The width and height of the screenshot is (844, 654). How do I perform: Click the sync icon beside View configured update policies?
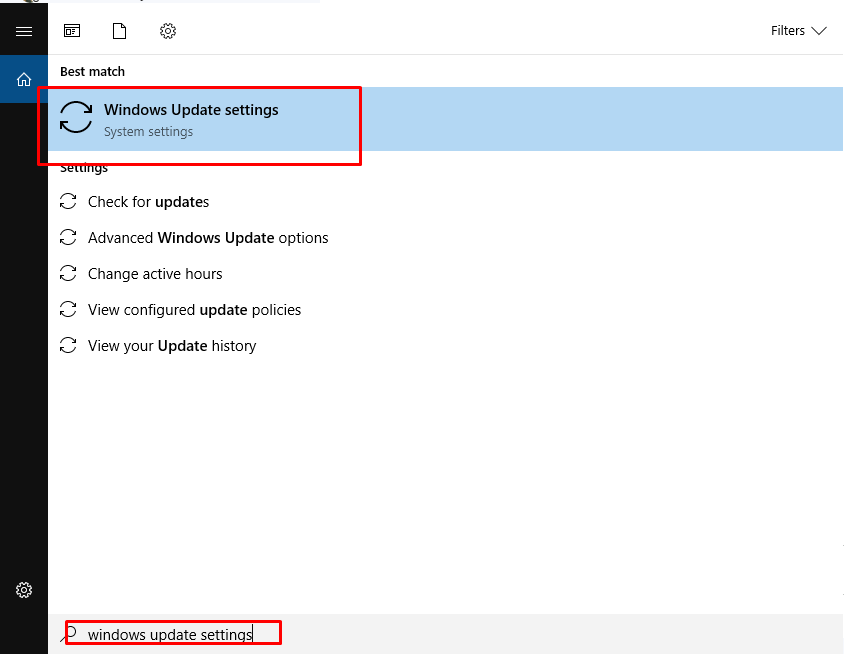coord(68,310)
